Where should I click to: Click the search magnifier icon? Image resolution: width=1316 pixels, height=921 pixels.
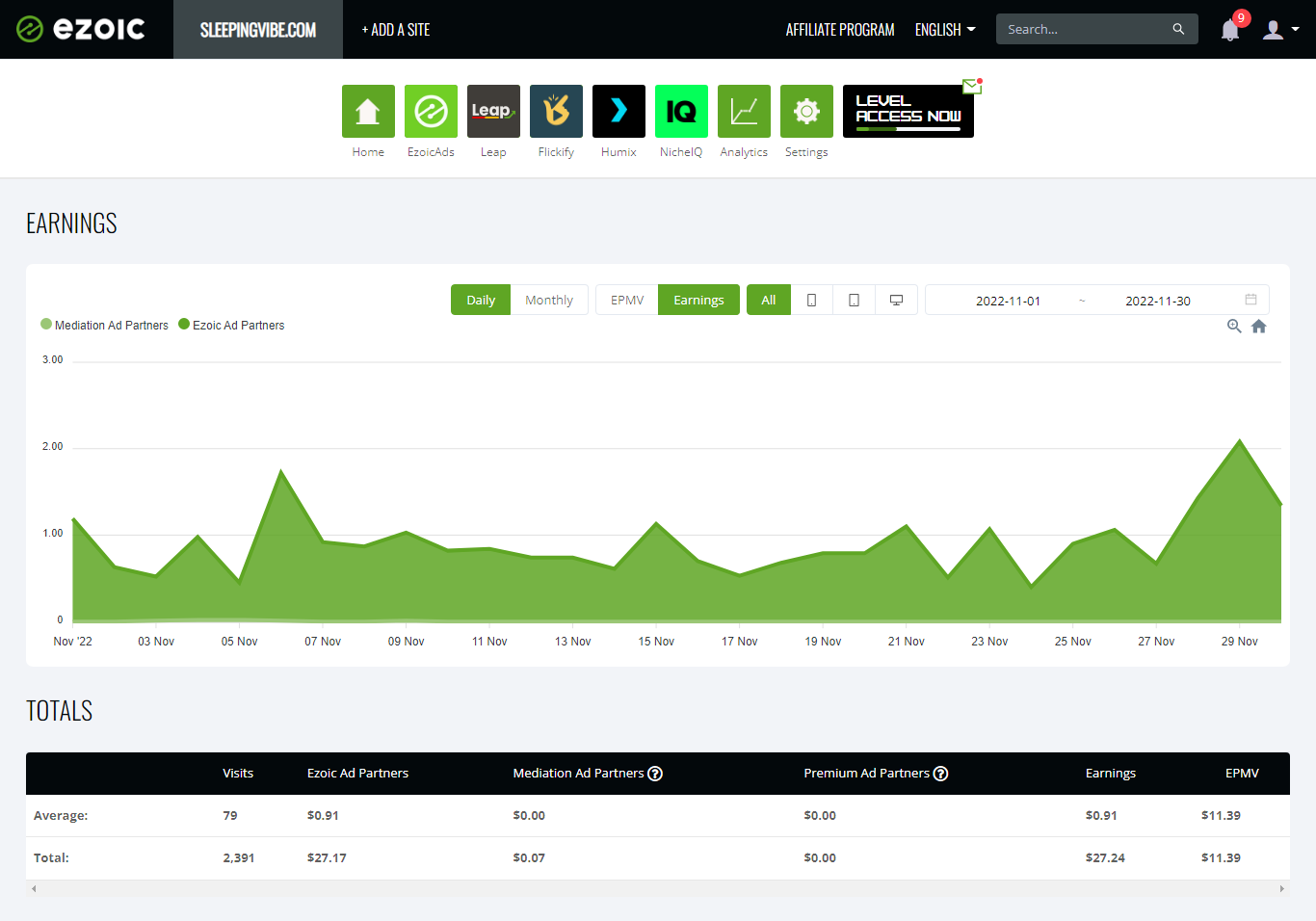pyautogui.click(x=1178, y=29)
